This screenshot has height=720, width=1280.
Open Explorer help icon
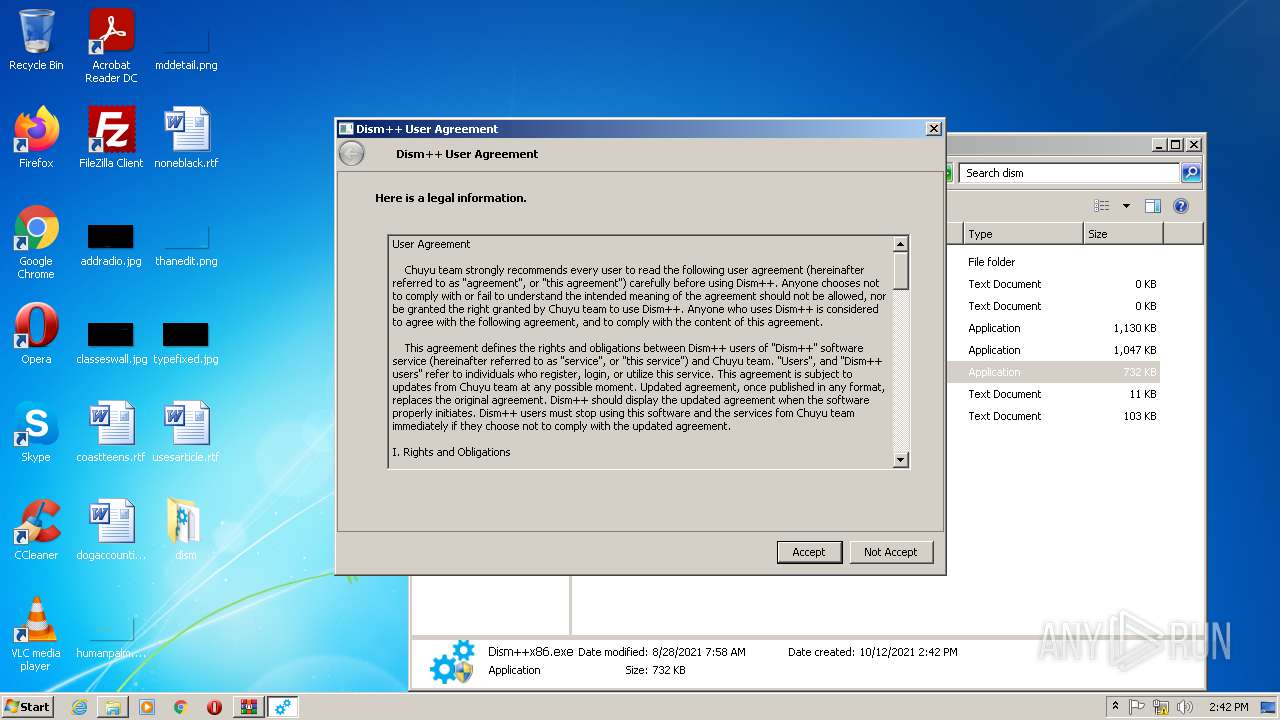pyautogui.click(x=1180, y=206)
